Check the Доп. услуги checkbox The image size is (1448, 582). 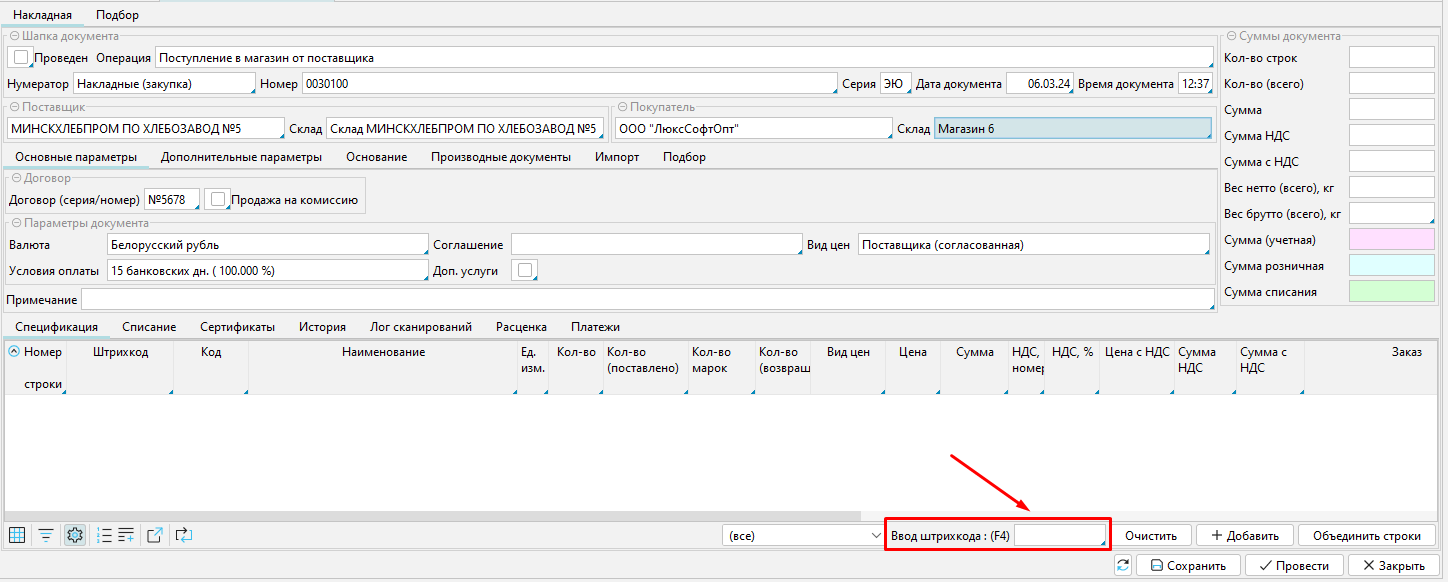(x=524, y=270)
